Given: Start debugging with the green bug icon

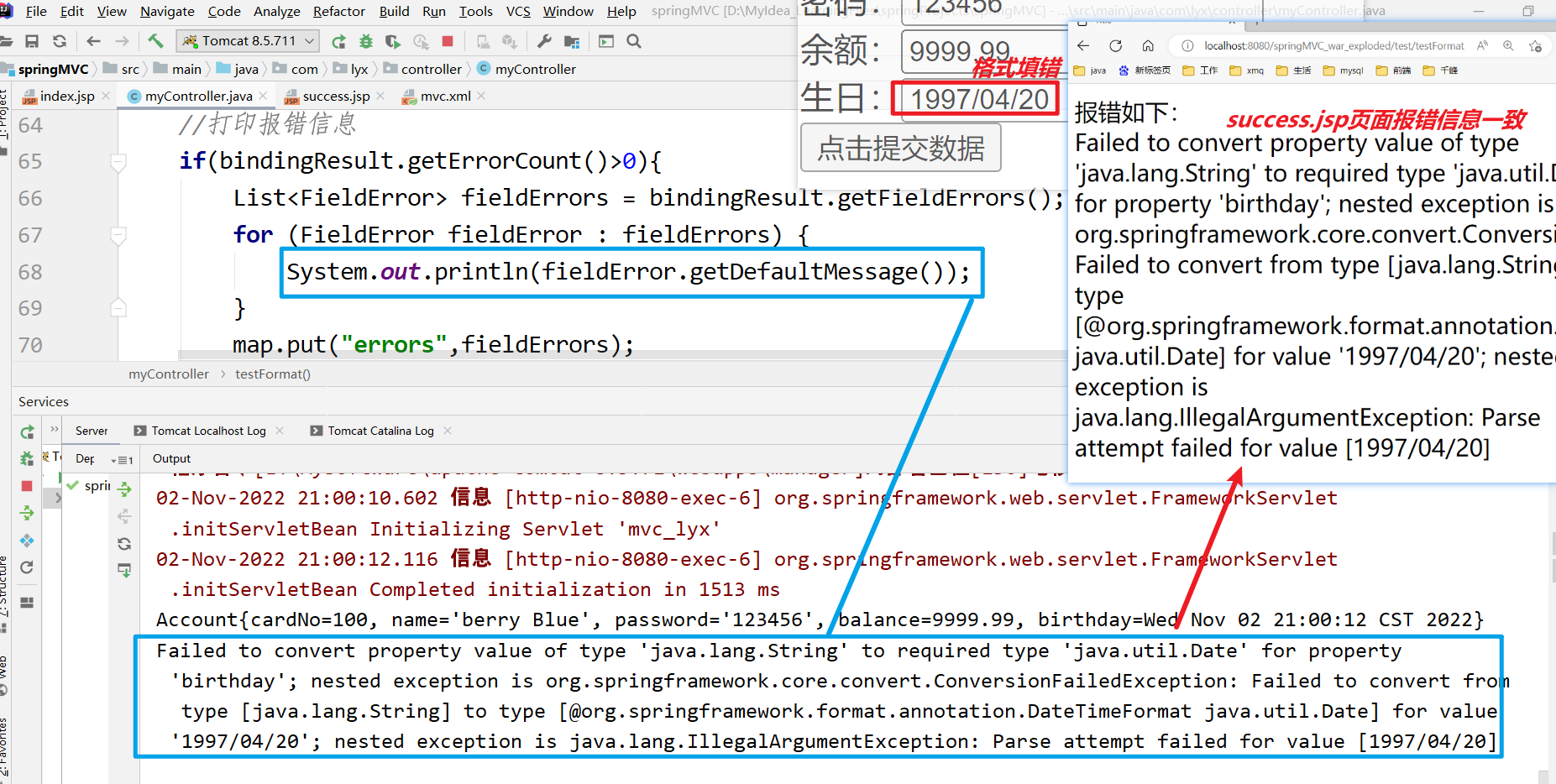Looking at the screenshot, I should point(365,41).
